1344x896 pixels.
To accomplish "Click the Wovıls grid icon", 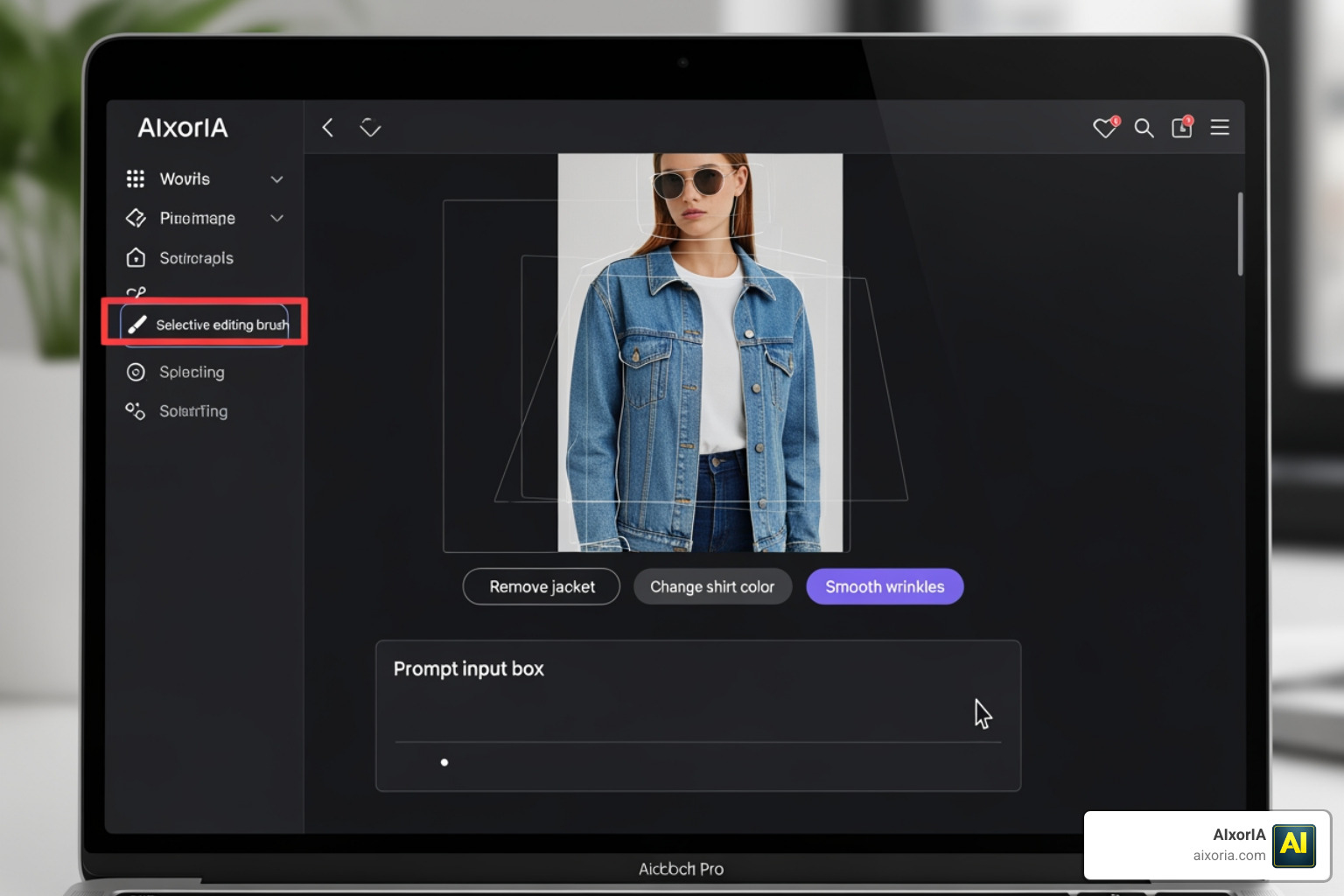I will click(136, 178).
